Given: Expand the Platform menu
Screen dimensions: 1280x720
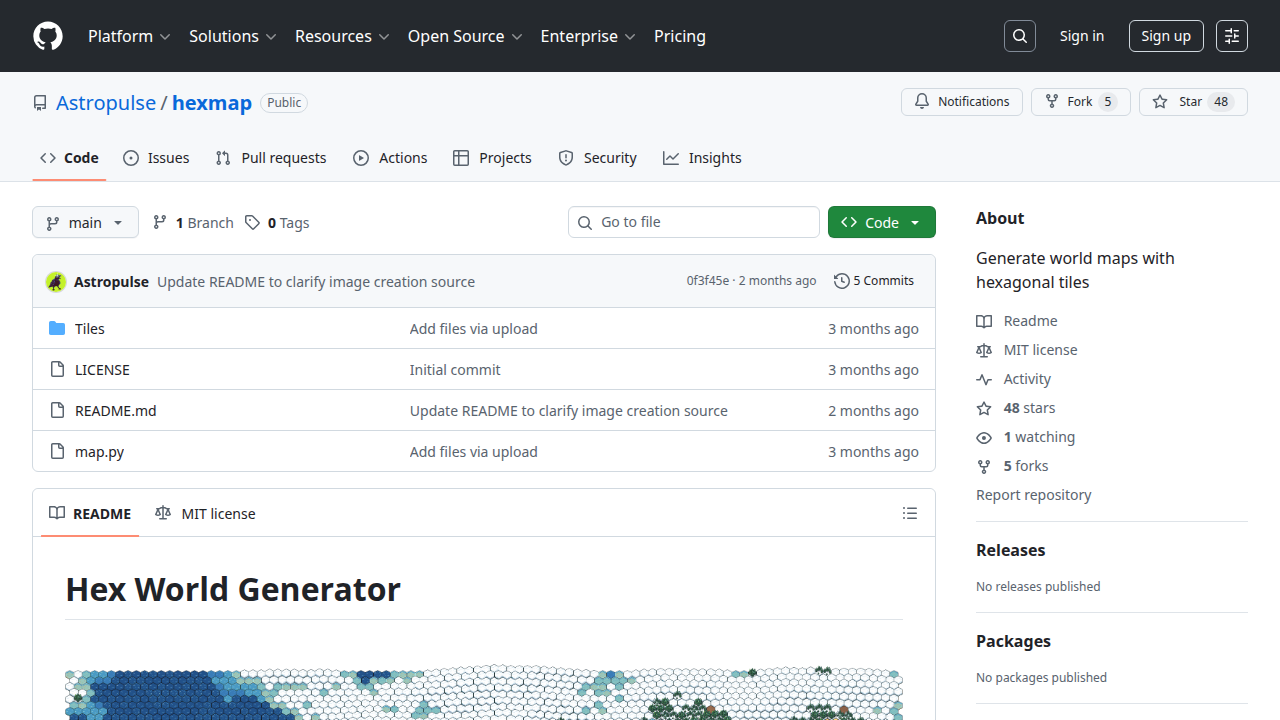Looking at the screenshot, I should click(130, 36).
